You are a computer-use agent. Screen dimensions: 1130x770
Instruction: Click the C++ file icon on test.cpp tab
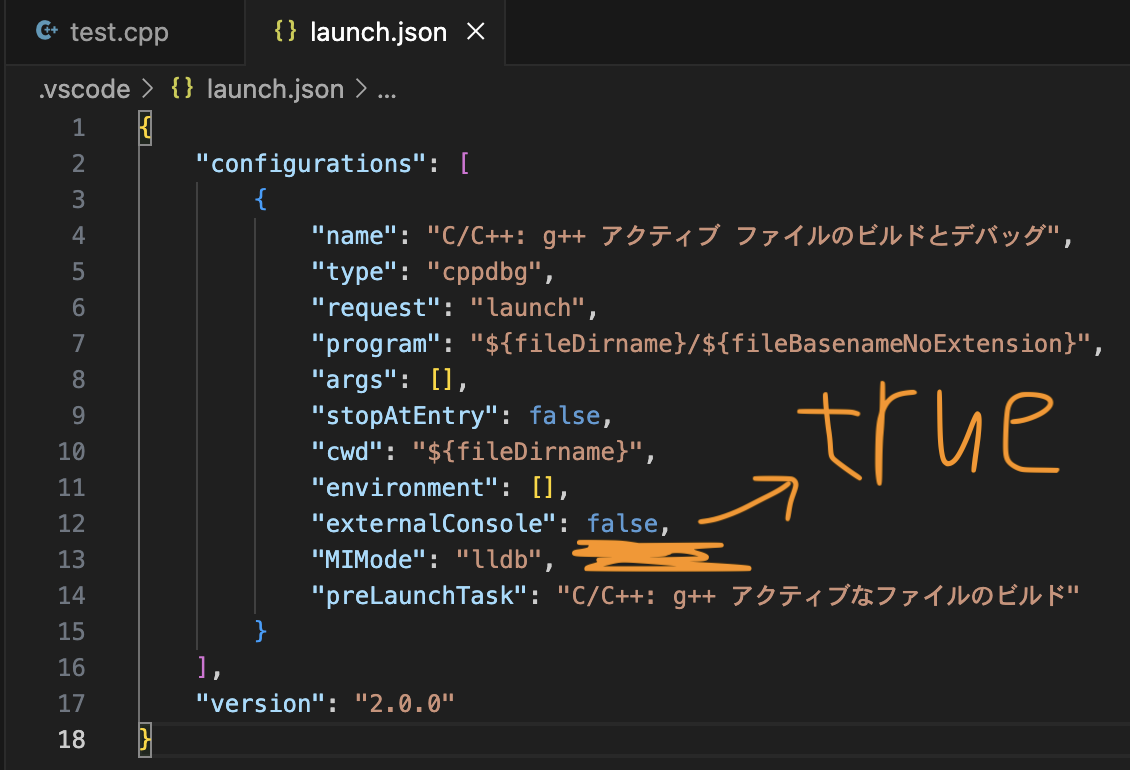click(46, 31)
